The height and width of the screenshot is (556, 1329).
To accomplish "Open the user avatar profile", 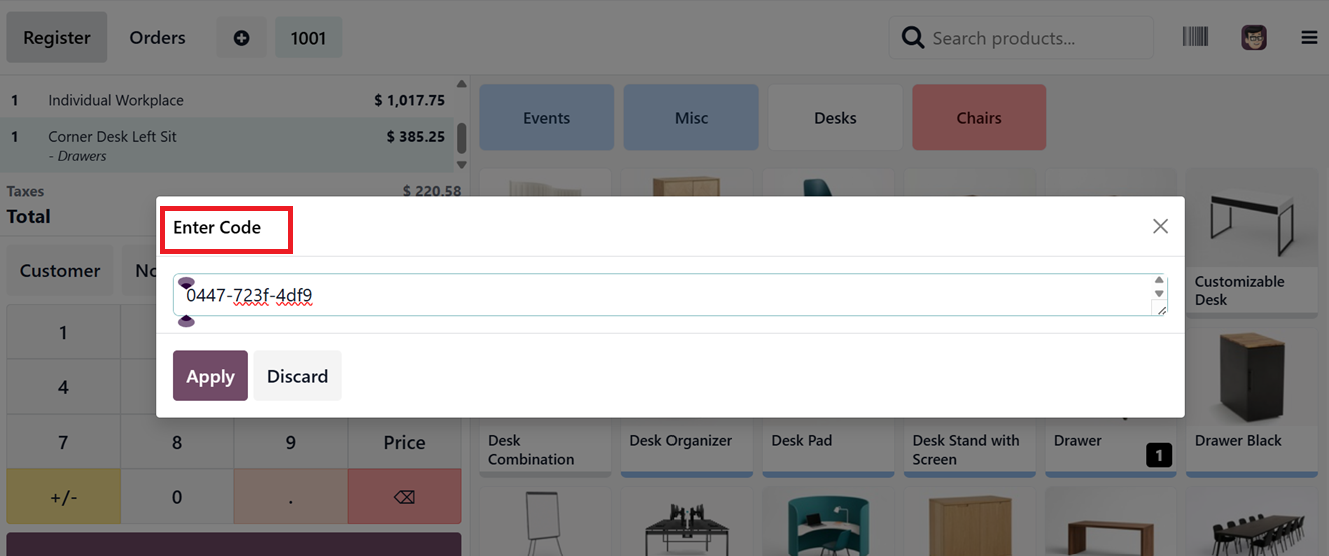I will pyautogui.click(x=1254, y=38).
